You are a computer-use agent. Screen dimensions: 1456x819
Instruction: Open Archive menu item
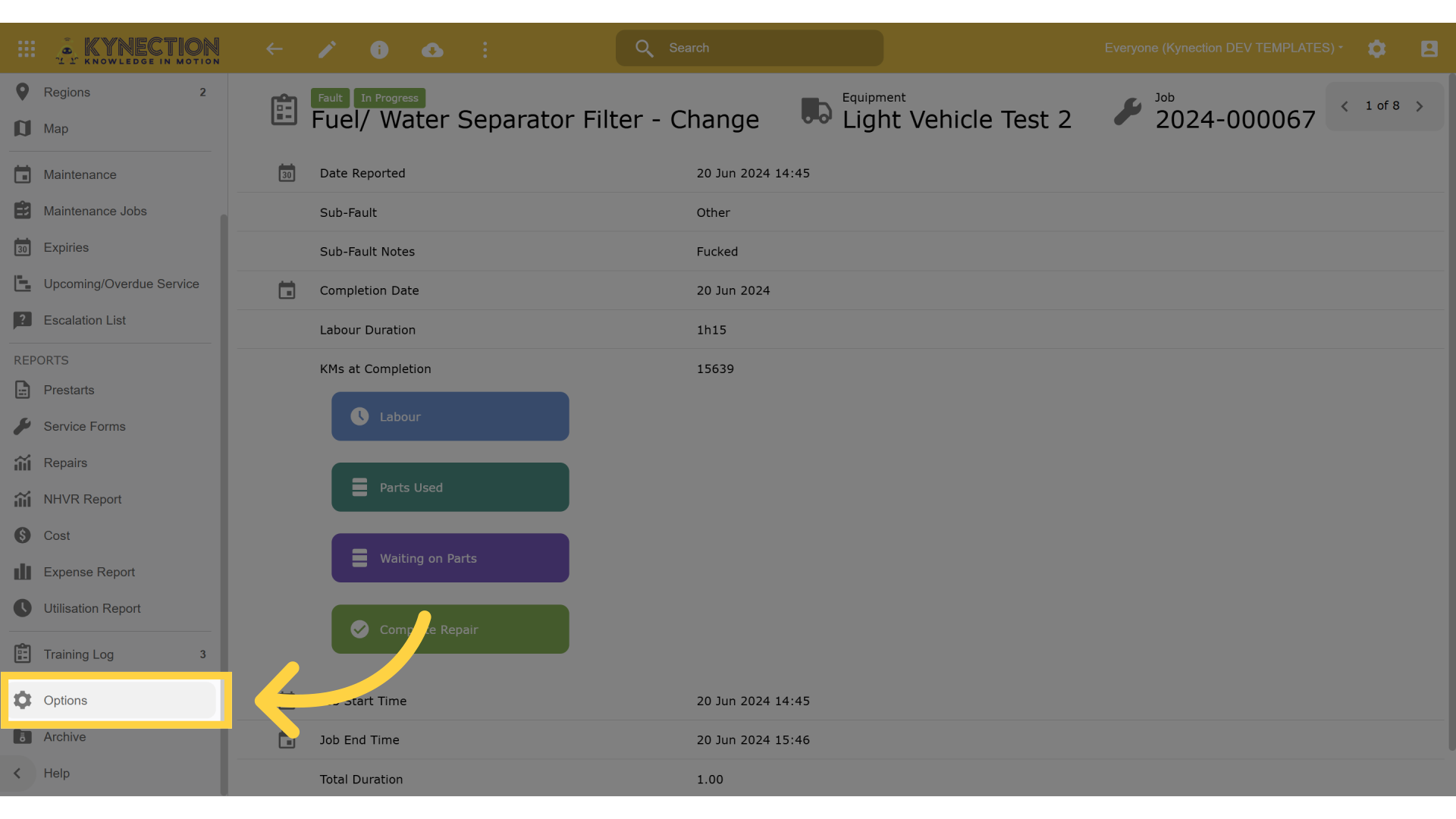111,739
